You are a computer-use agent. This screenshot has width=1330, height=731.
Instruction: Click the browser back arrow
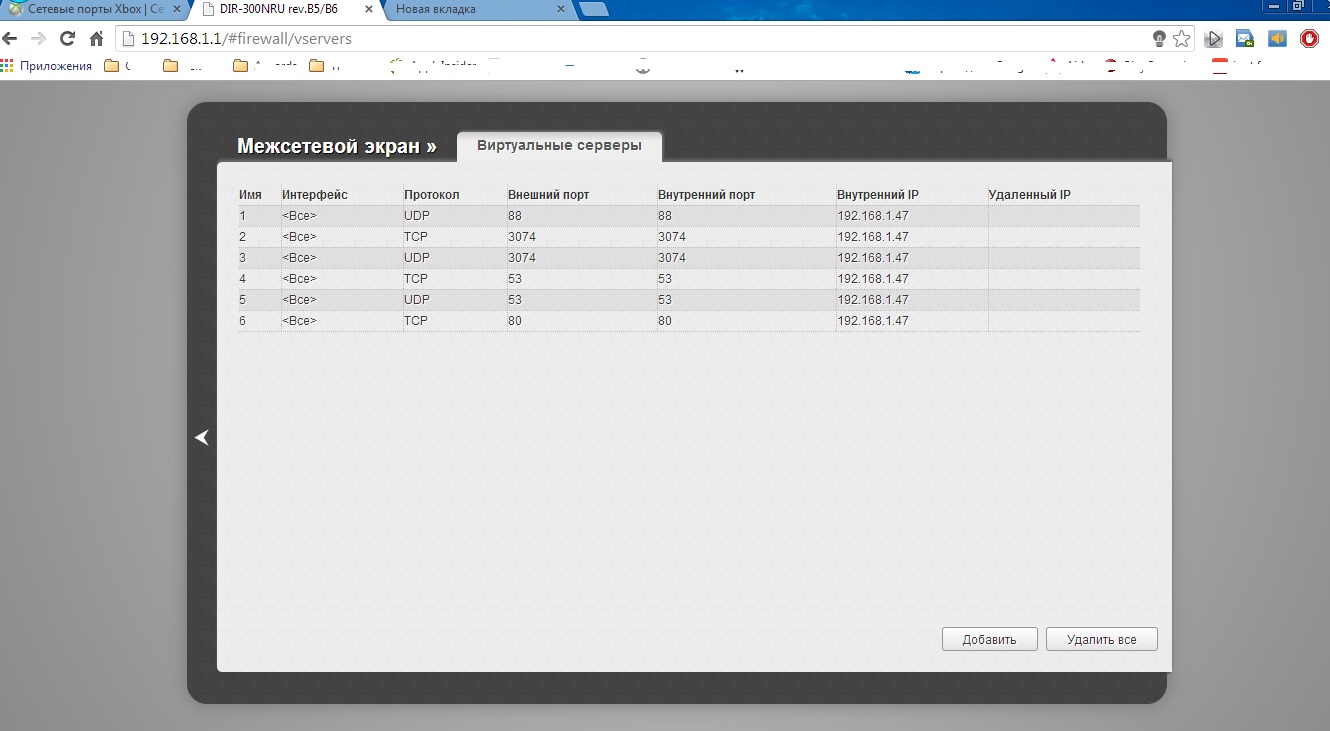tap(10, 39)
